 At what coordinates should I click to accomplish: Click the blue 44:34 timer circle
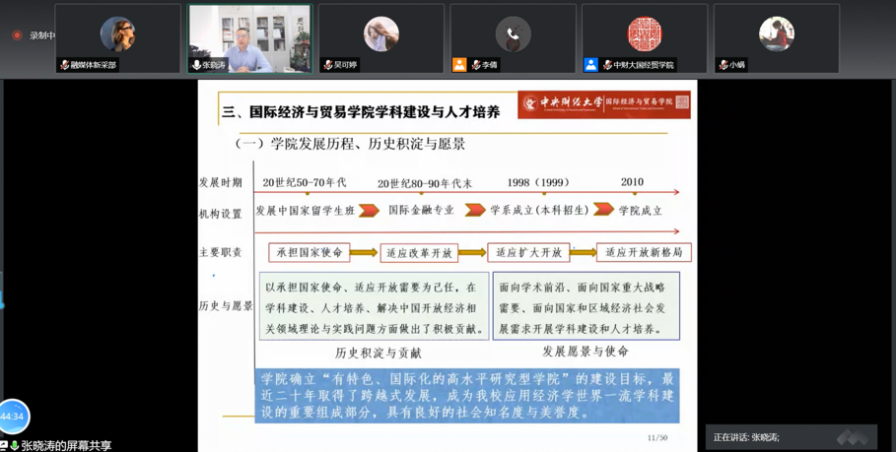pos(12,416)
